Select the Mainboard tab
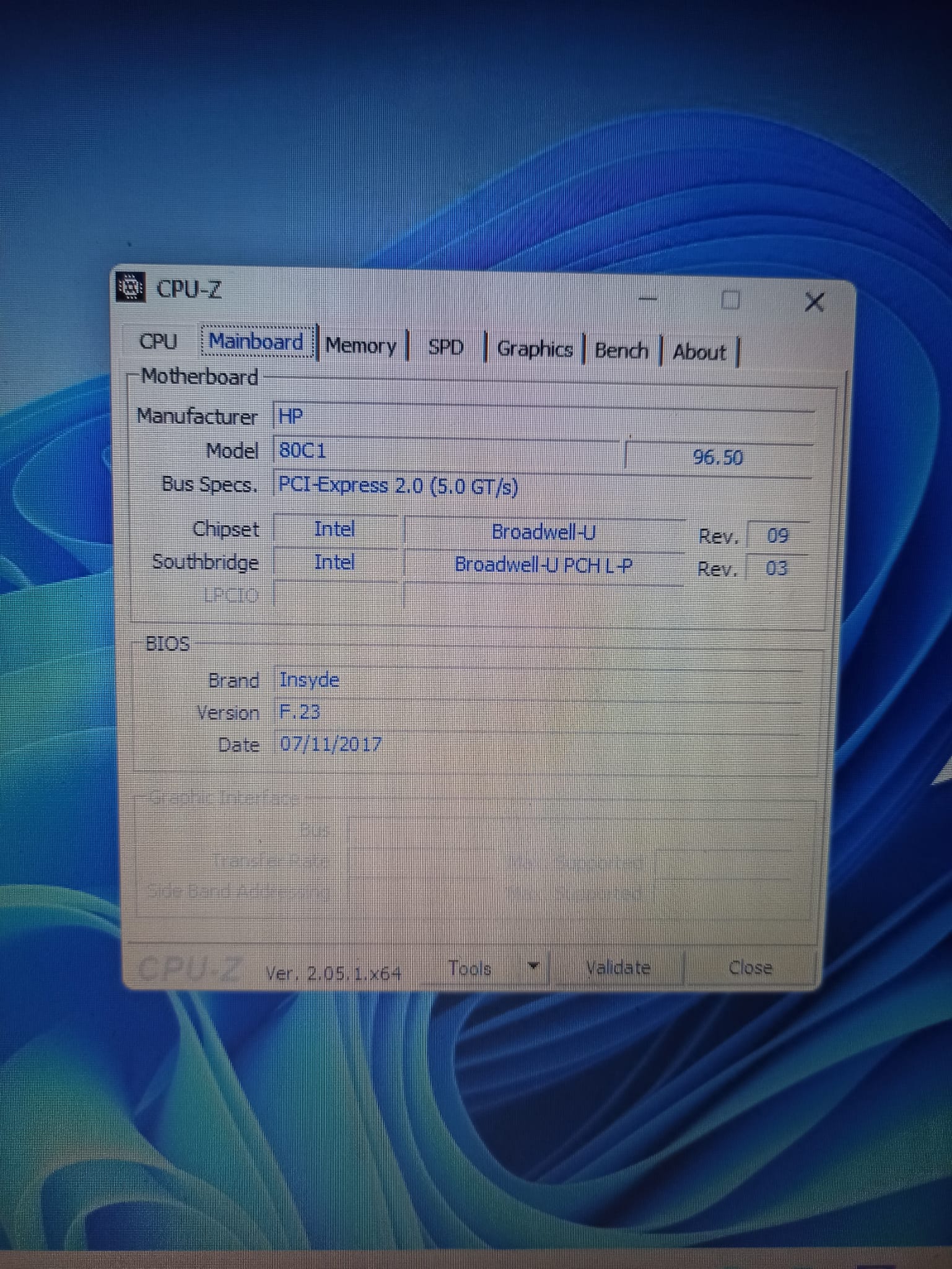Viewport: 952px width, 1269px height. coord(256,341)
